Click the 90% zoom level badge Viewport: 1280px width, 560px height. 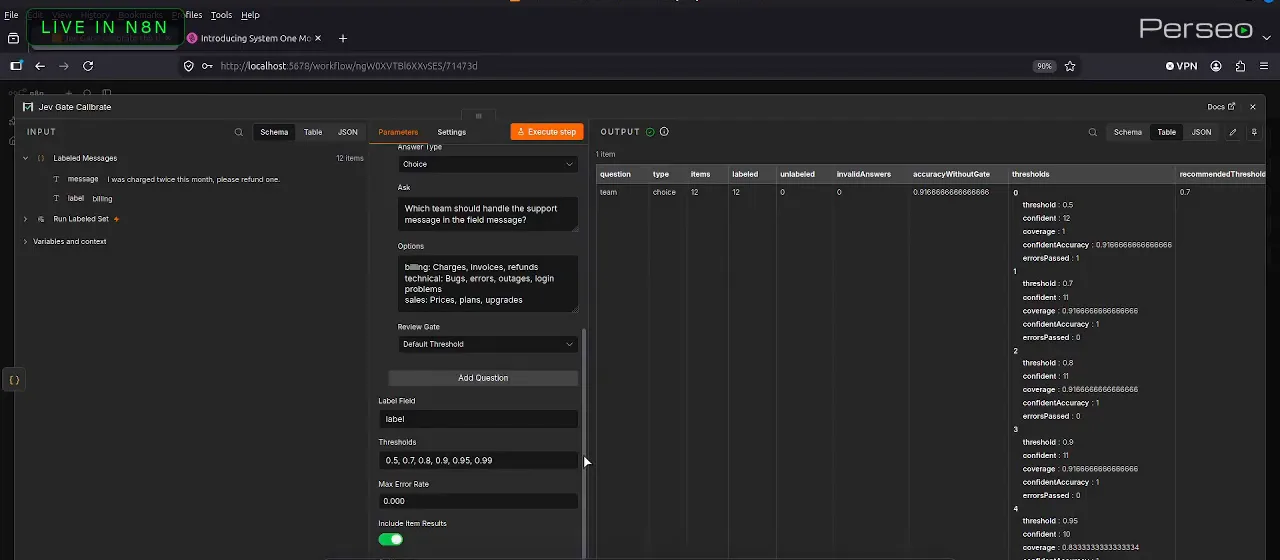pyautogui.click(x=1044, y=66)
